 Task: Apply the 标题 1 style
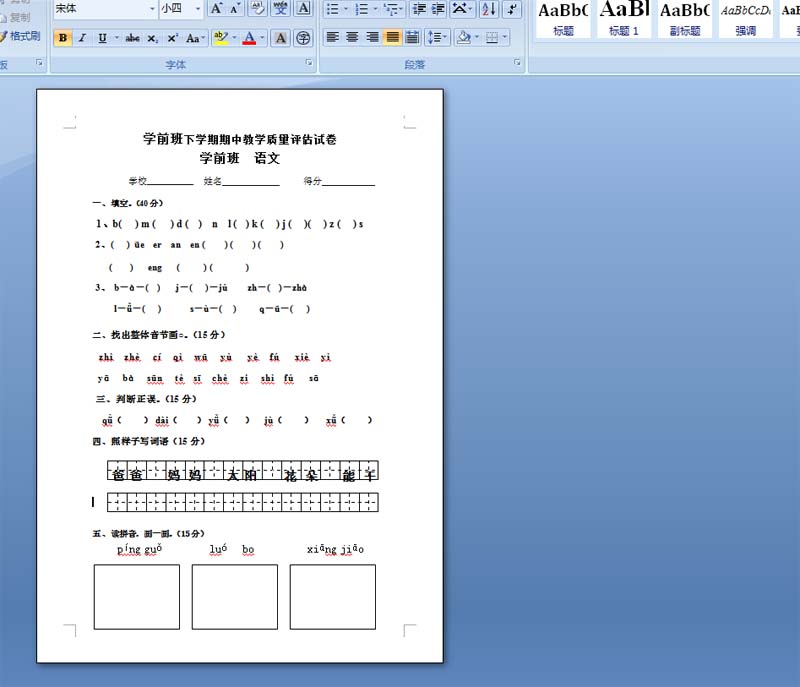[x=624, y=19]
